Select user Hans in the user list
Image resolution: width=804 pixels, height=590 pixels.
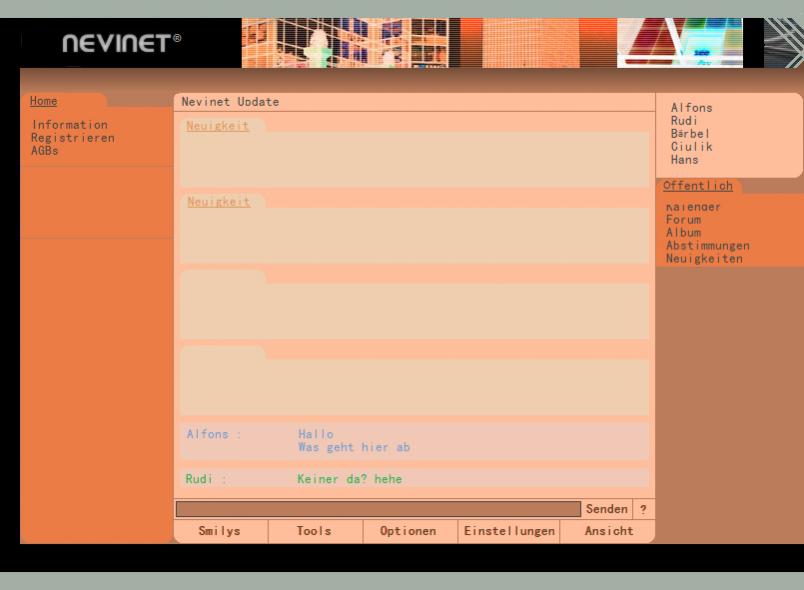click(x=685, y=160)
